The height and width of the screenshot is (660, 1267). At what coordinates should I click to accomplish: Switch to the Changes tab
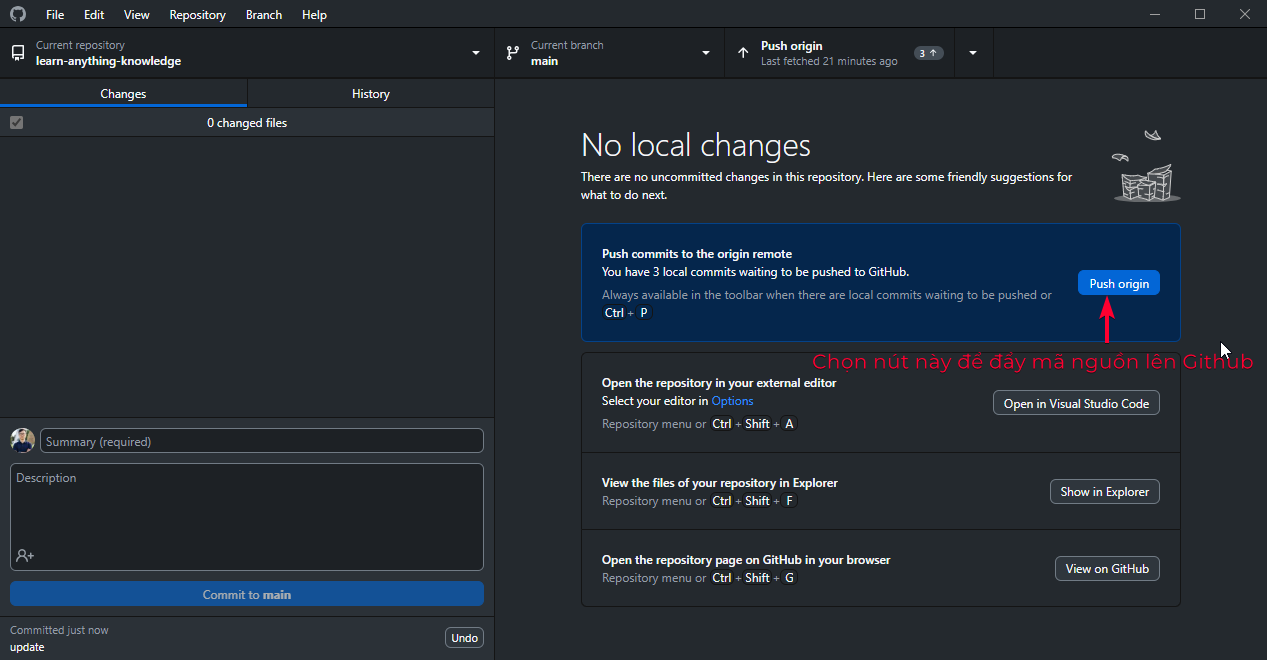click(123, 93)
